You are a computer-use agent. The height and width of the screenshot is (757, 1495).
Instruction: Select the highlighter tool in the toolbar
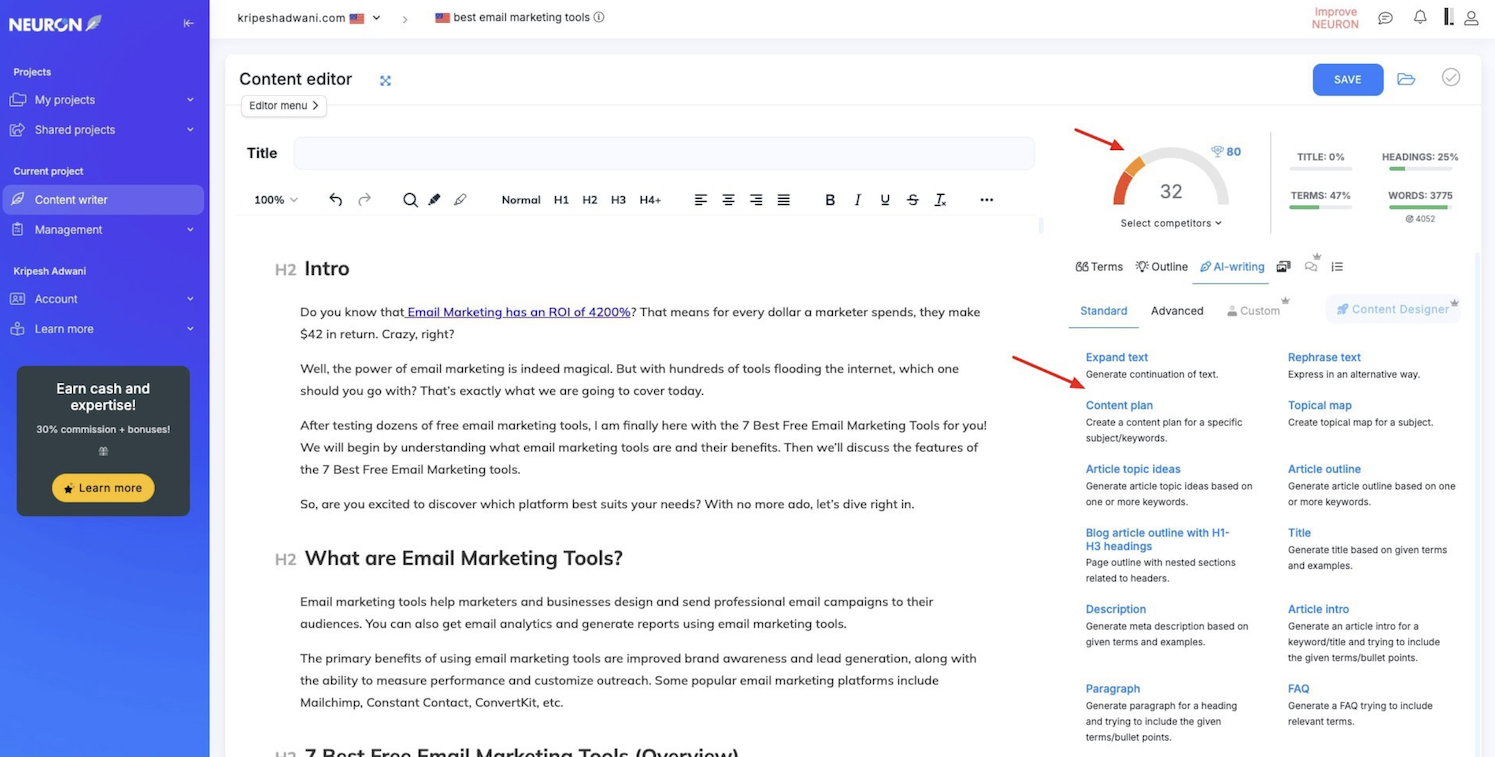click(434, 199)
